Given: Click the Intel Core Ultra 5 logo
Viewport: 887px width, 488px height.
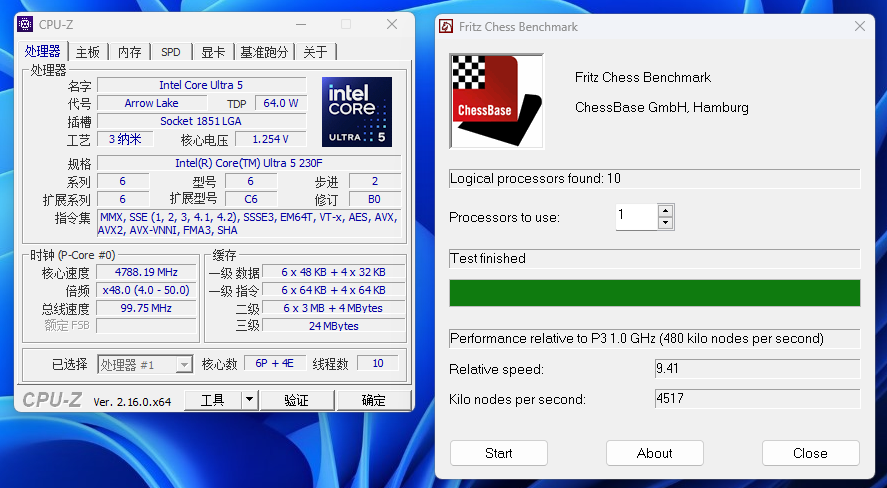Looking at the screenshot, I should point(356,111).
